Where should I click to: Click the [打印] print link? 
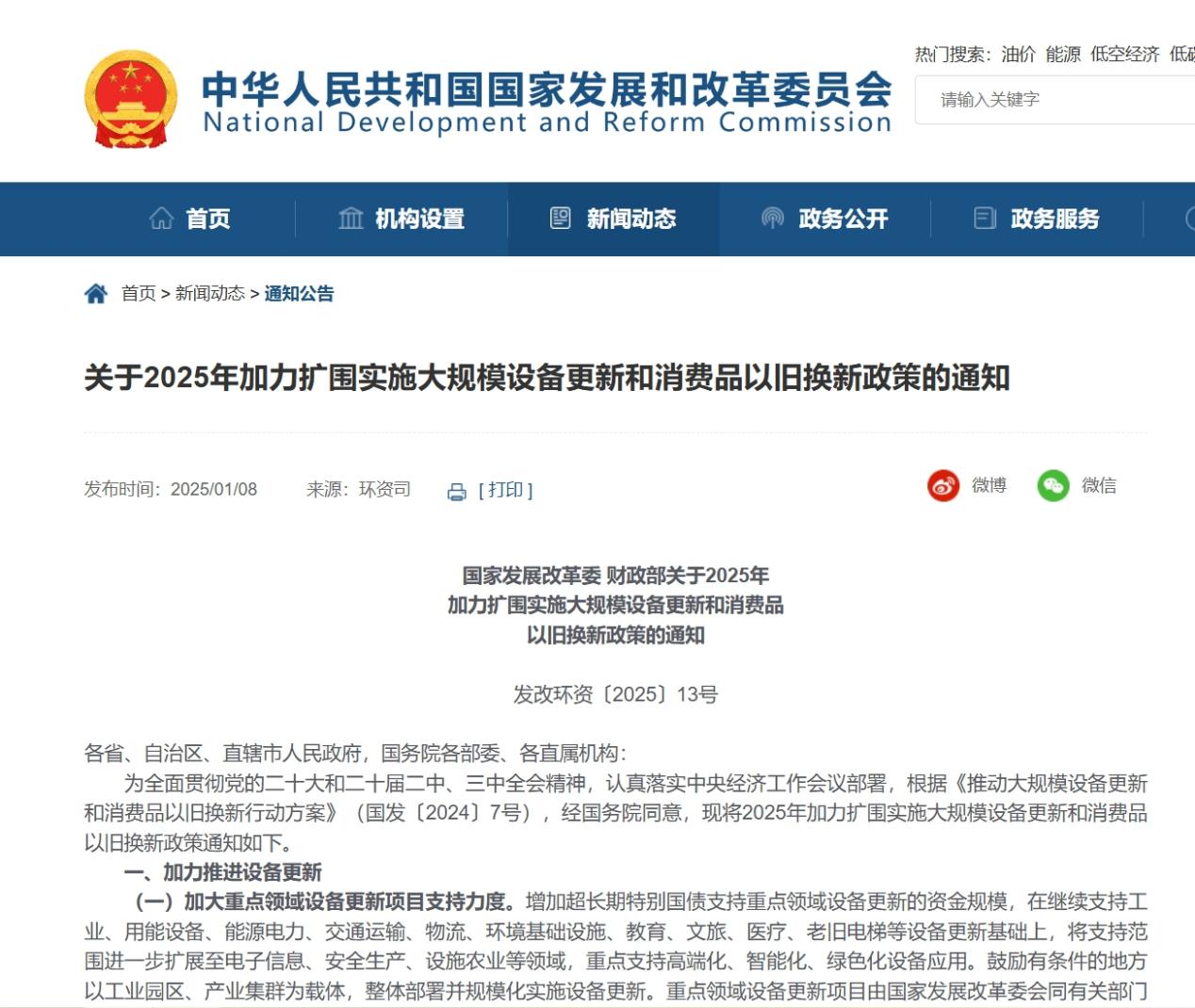[x=506, y=490]
